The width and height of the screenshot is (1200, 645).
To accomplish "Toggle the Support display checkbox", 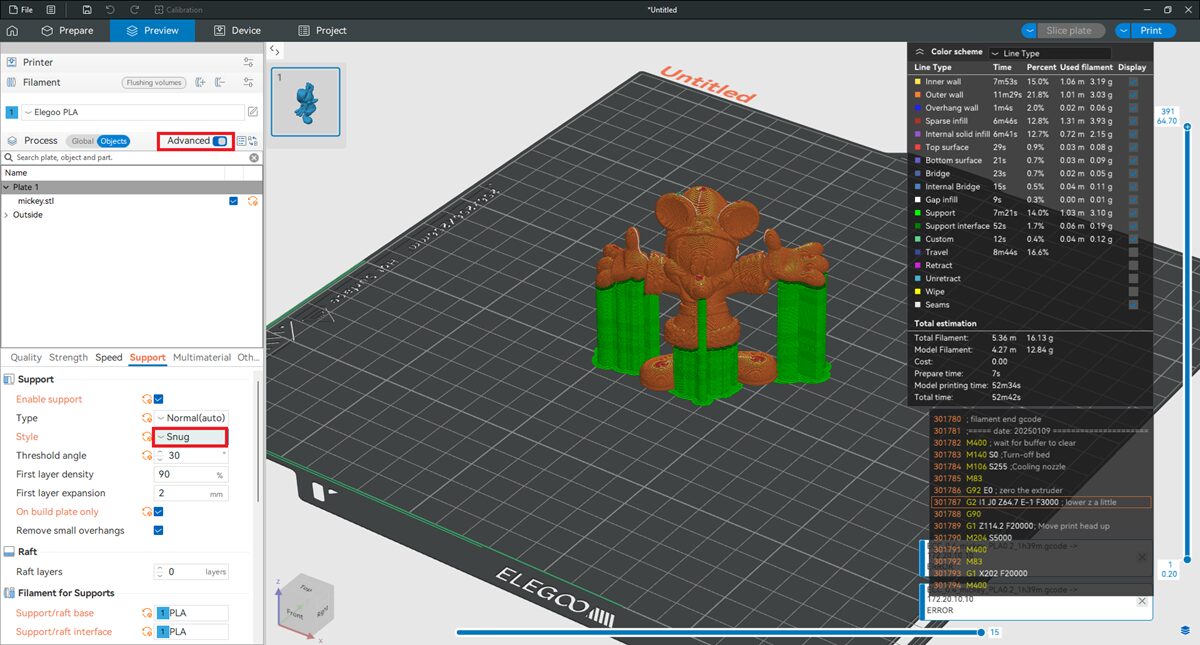I will (x=1133, y=213).
